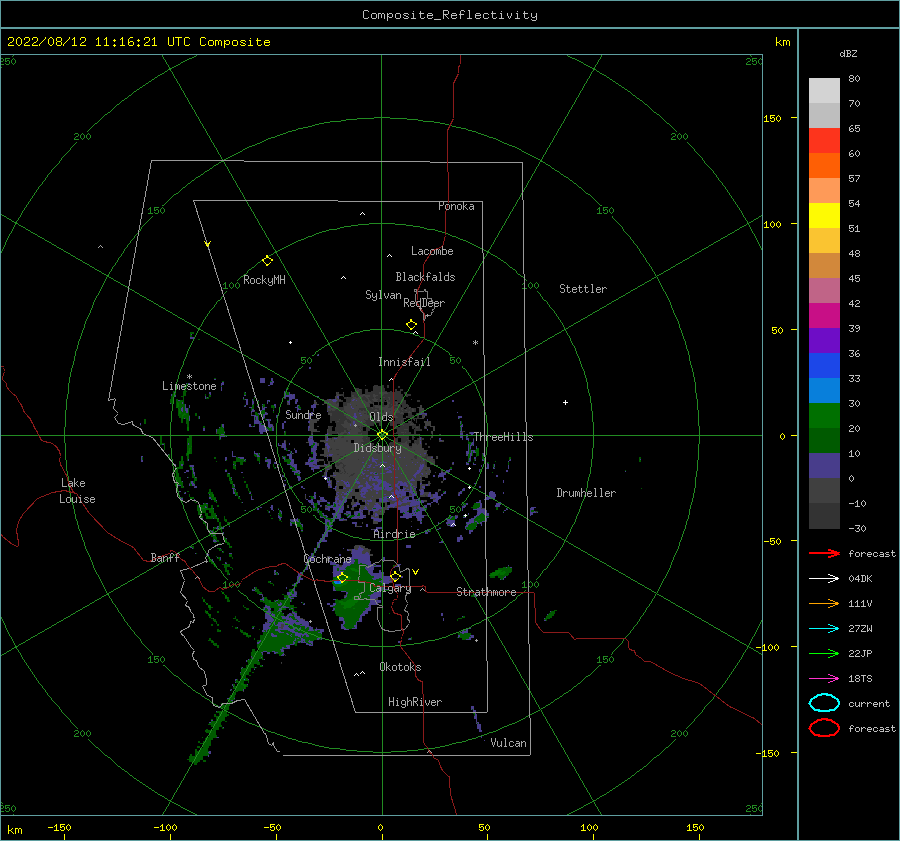Click the red swatch in dBZ scale
The height and width of the screenshot is (841, 900).
[x=824, y=140]
